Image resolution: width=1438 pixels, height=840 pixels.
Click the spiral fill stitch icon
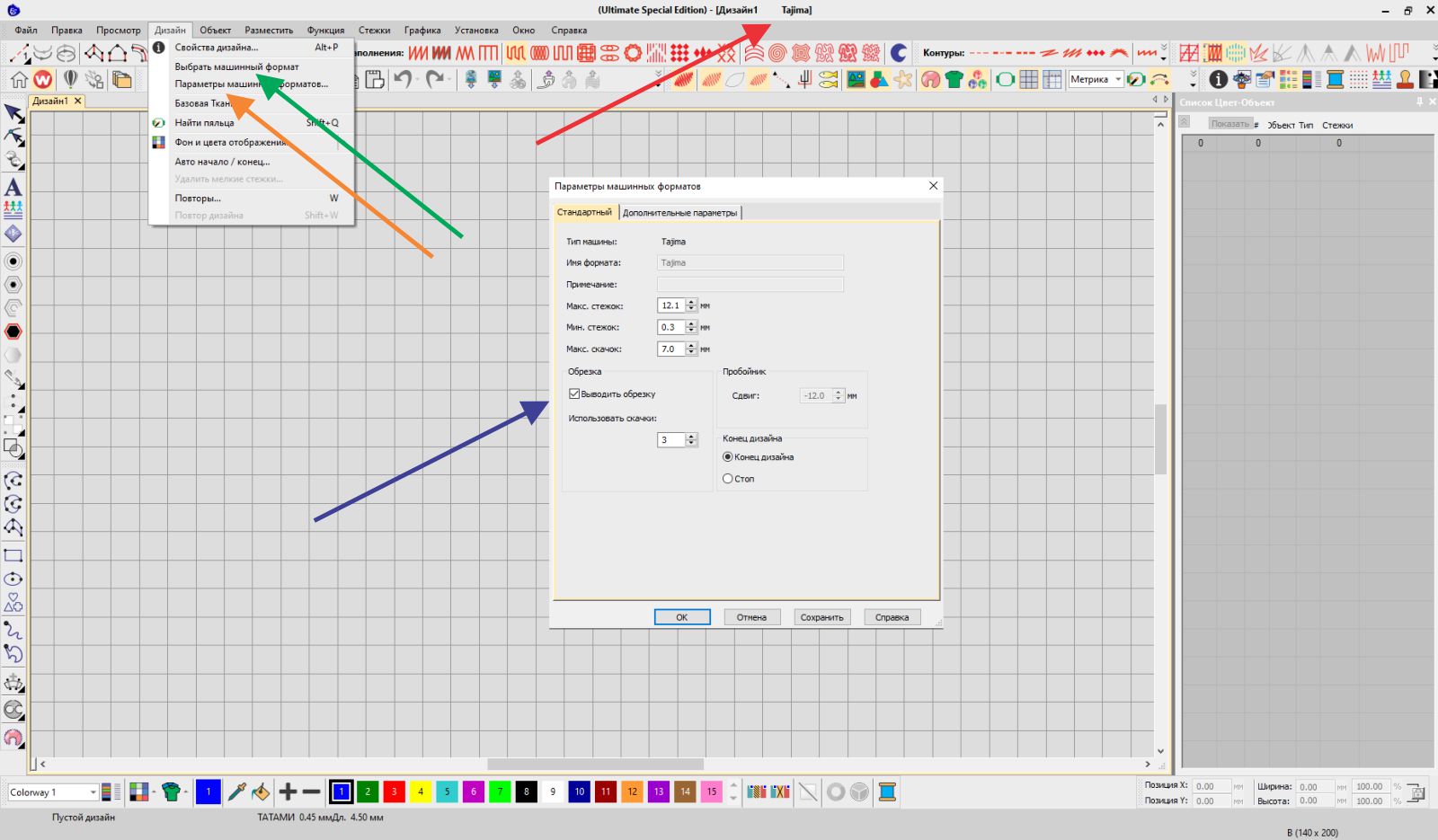(777, 53)
